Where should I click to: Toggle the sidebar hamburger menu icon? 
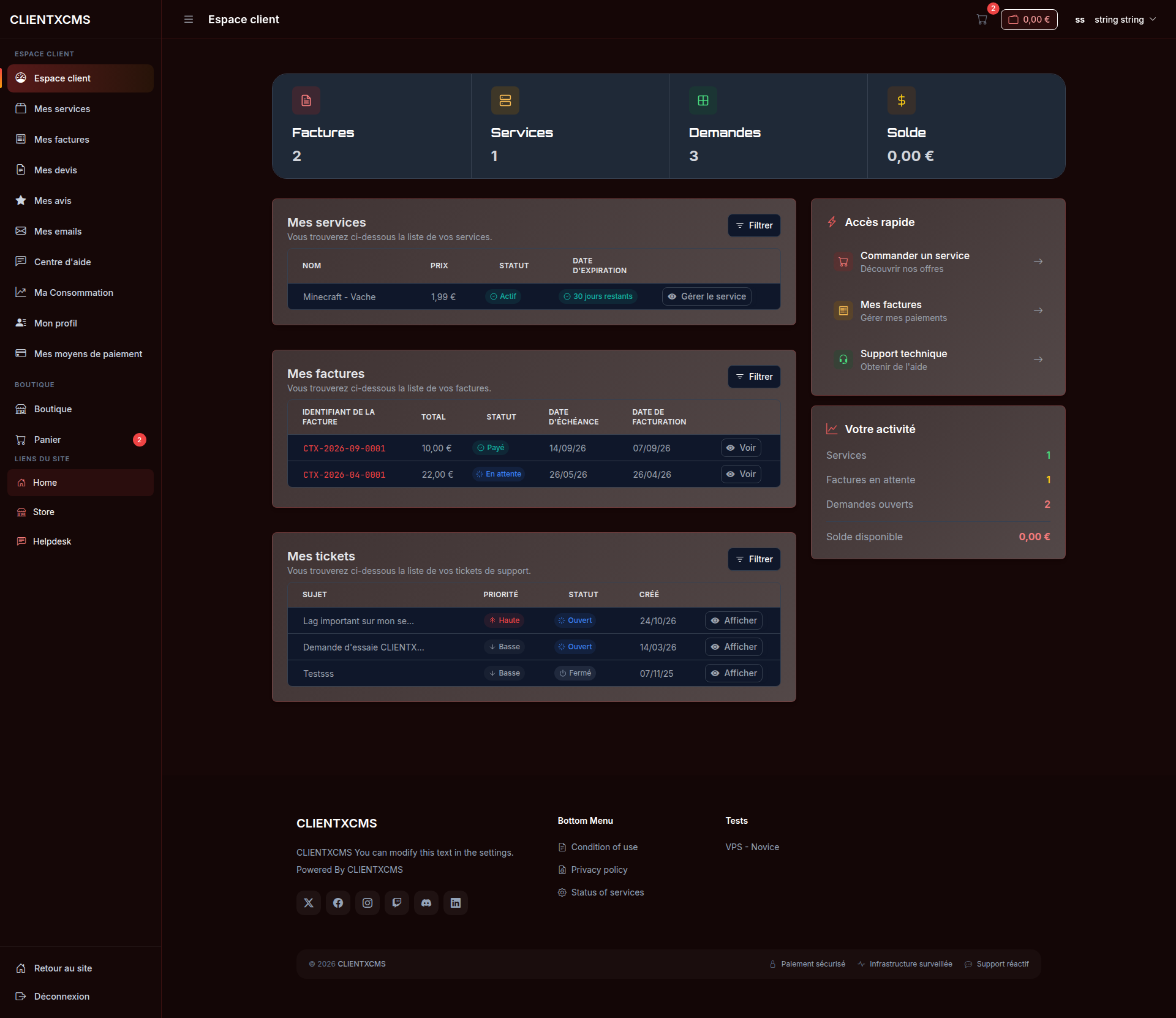[189, 20]
